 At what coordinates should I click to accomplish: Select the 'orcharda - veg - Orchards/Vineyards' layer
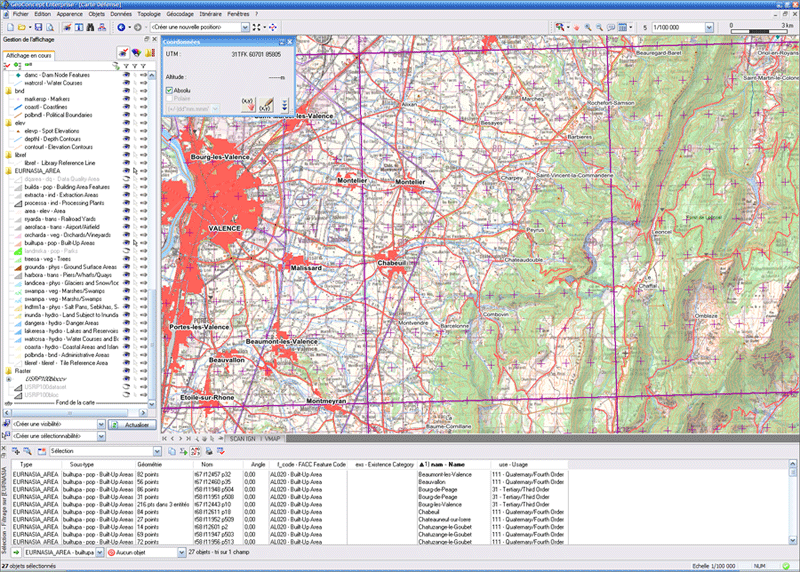point(67,235)
